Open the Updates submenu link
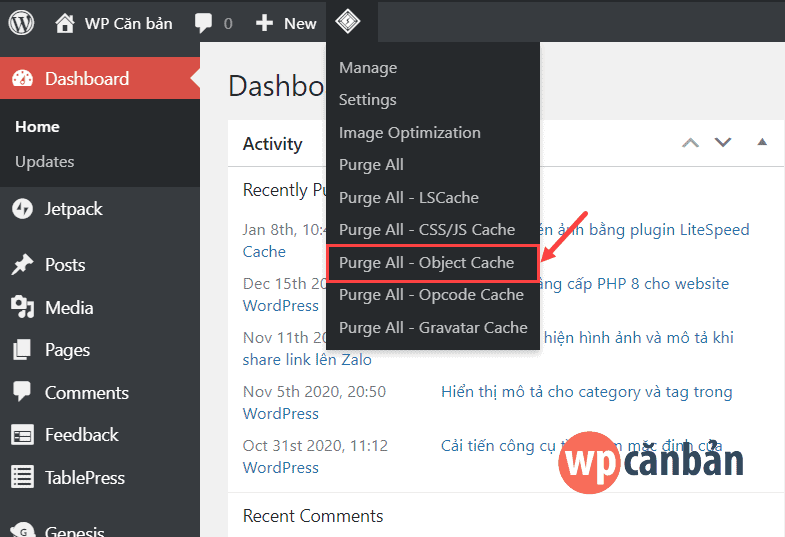785x537 pixels. coord(45,162)
